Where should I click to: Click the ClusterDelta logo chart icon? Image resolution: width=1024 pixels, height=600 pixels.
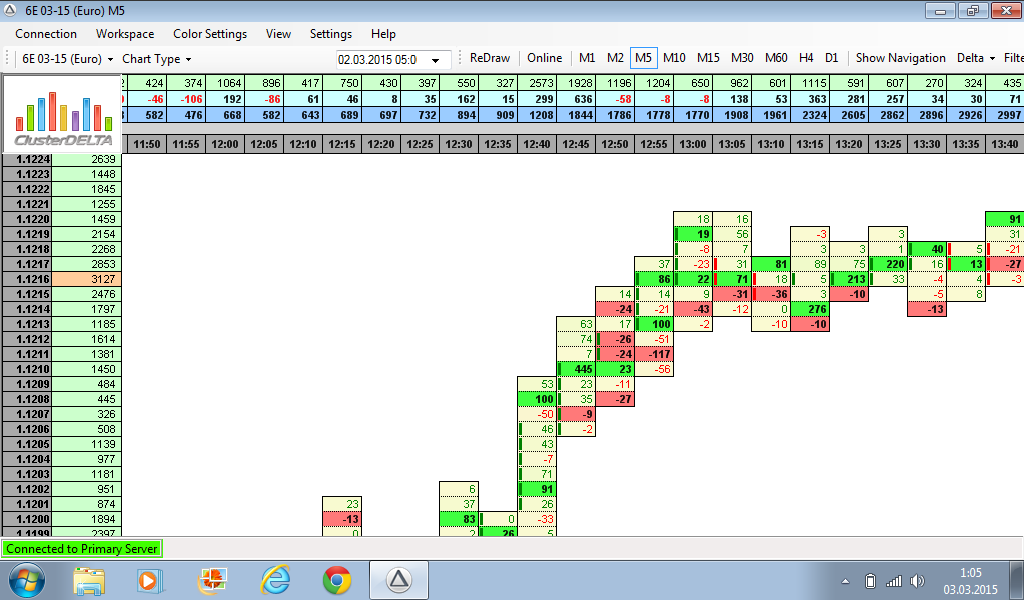click(x=63, y=113)
